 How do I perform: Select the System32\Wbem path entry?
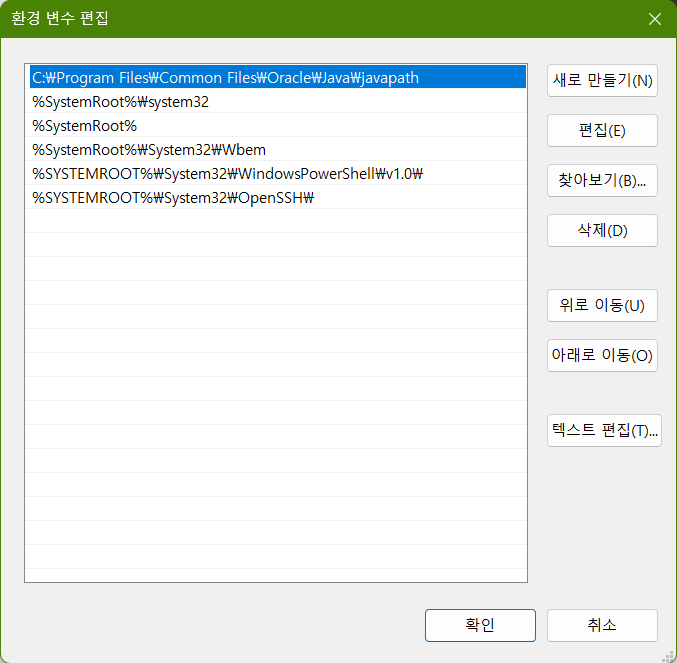[276, 150]
